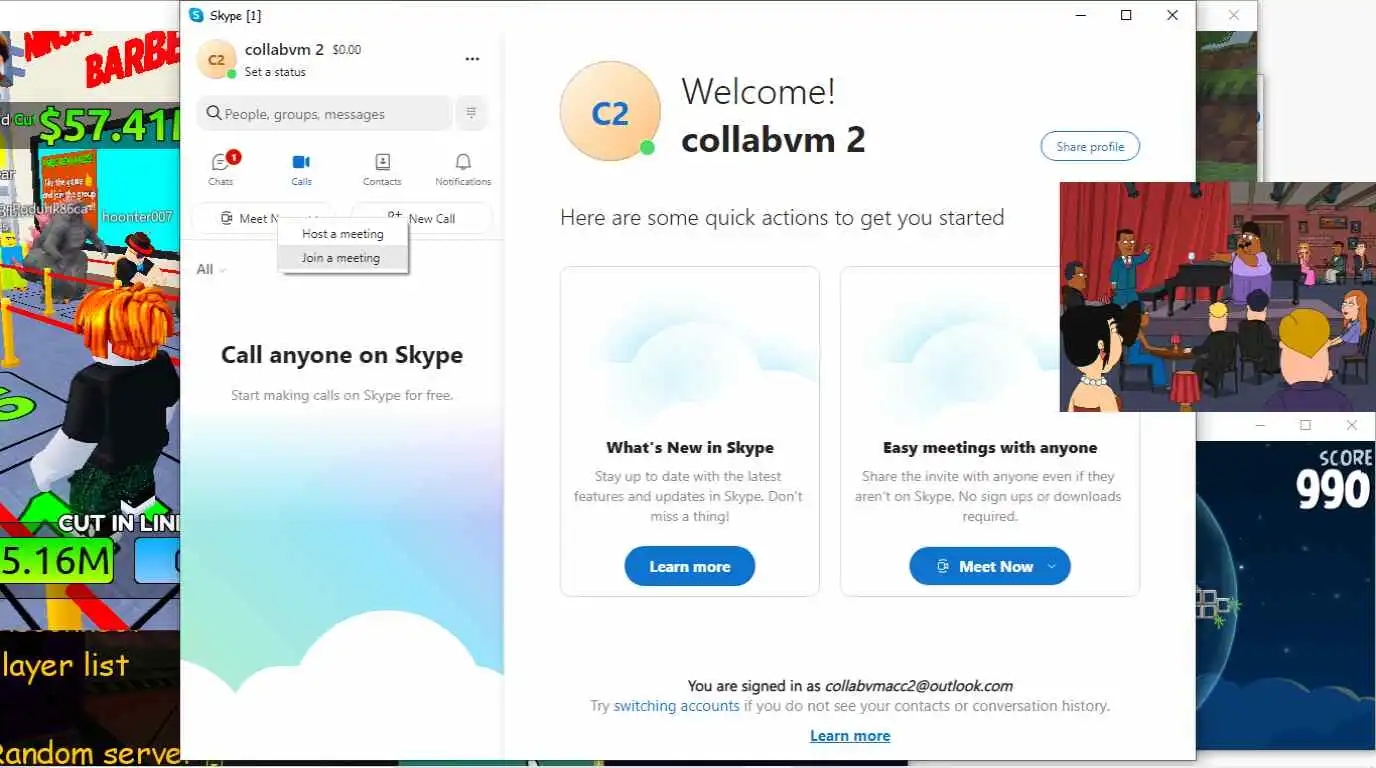The width and height of the screenshot is (1376, 768).
Task: Click the signed-in email collabvmacc2@outlook.com
Action: (x=919, y=686)
